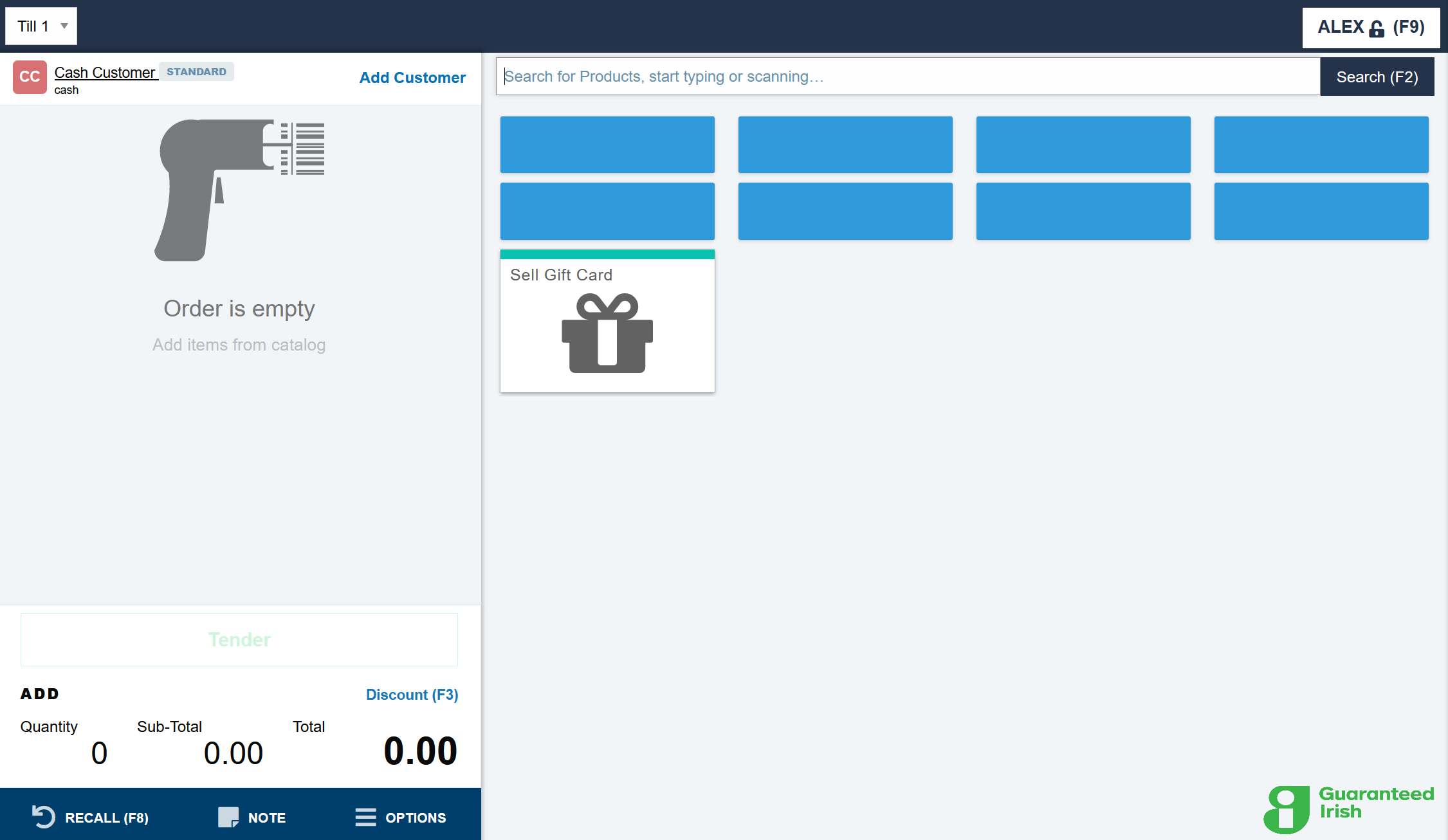Open the Till 1 dropdown

33,26
